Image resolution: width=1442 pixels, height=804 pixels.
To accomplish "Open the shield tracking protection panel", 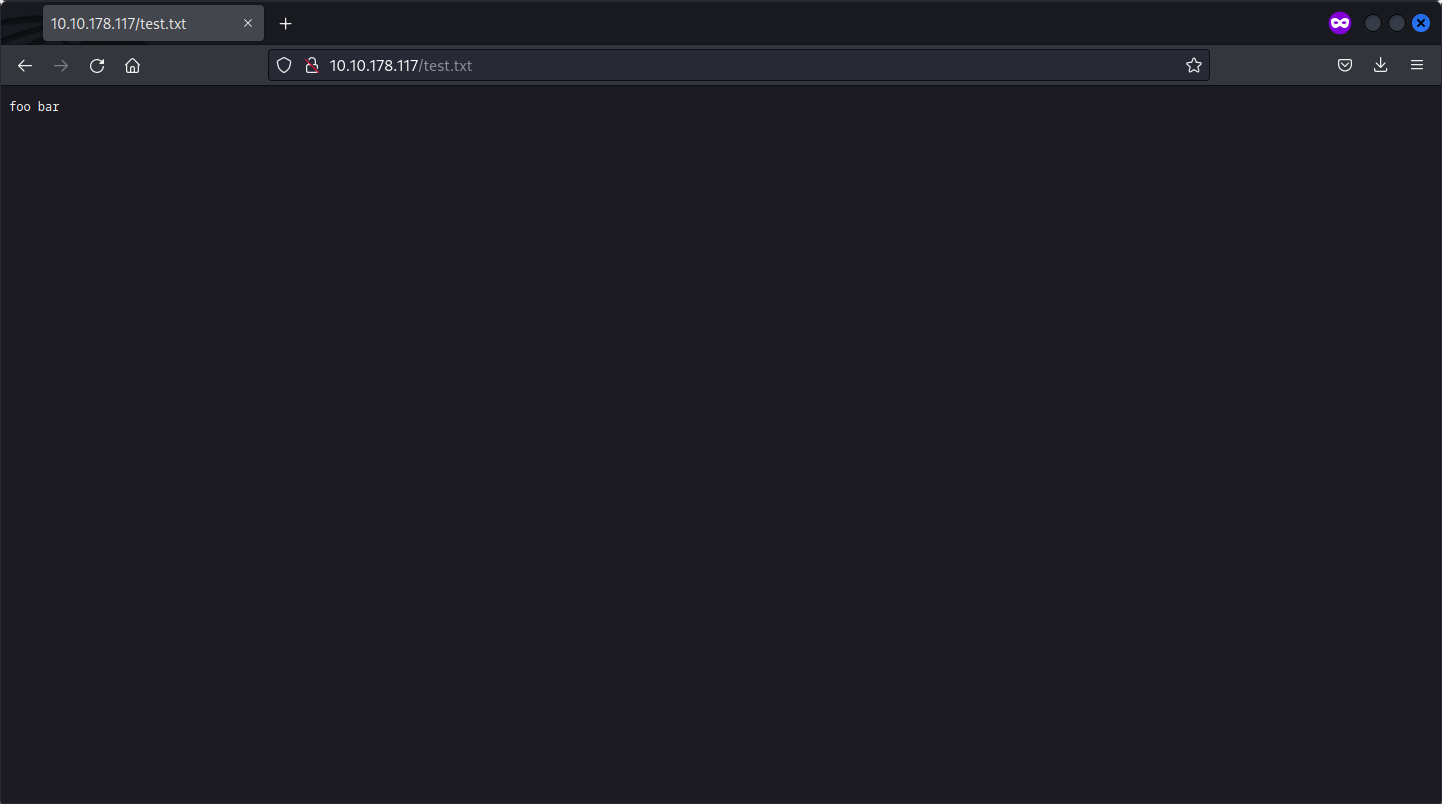I will pyautogui.click(x=284, y=65).
